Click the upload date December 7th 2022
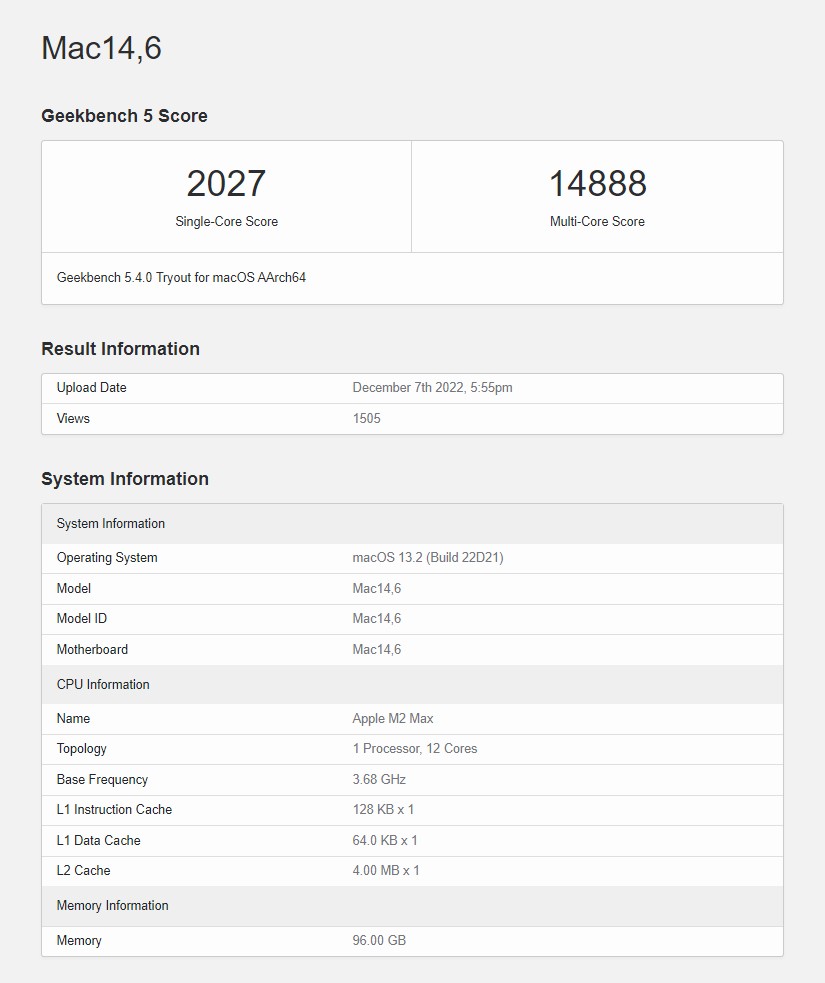Image resolution: width=825 pixels, height=983 pixels. click(432, 388)
